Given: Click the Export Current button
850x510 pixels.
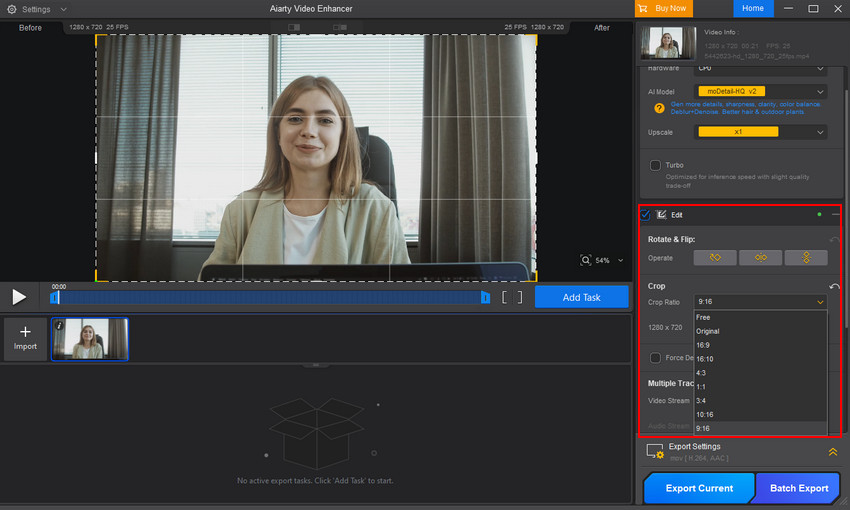Looking at the screenshot, I should point(699,488).
